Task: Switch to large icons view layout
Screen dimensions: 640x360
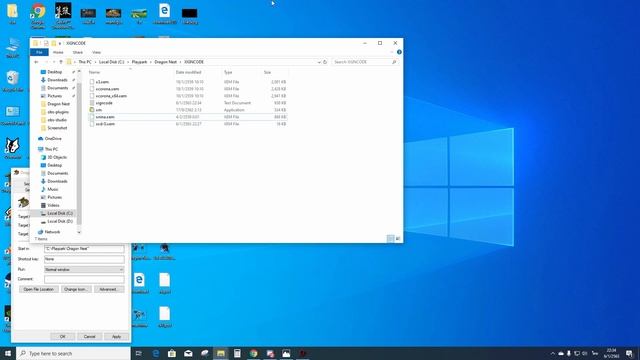Action: pyautogui.click(x=398, y=238)
